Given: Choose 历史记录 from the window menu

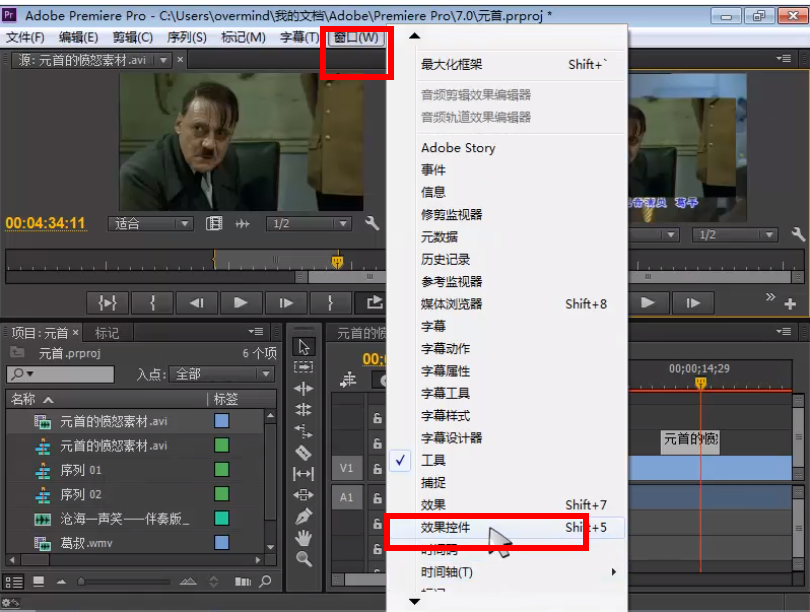Looking at the screenshot, I should tap(505, 259).
